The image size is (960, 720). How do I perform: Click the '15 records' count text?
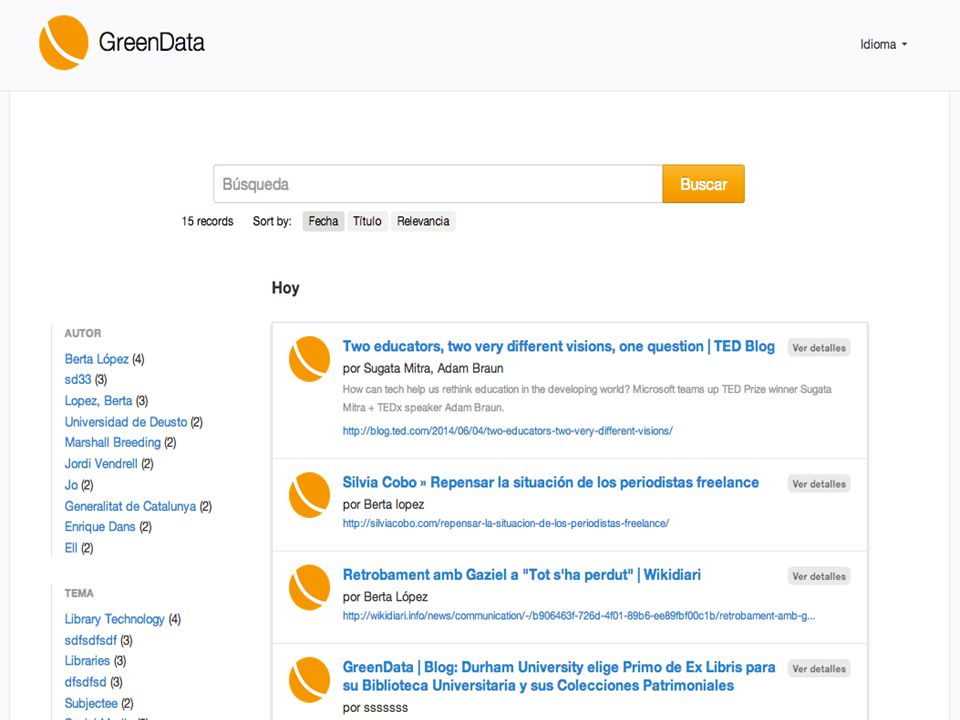(x=208, y=221)
